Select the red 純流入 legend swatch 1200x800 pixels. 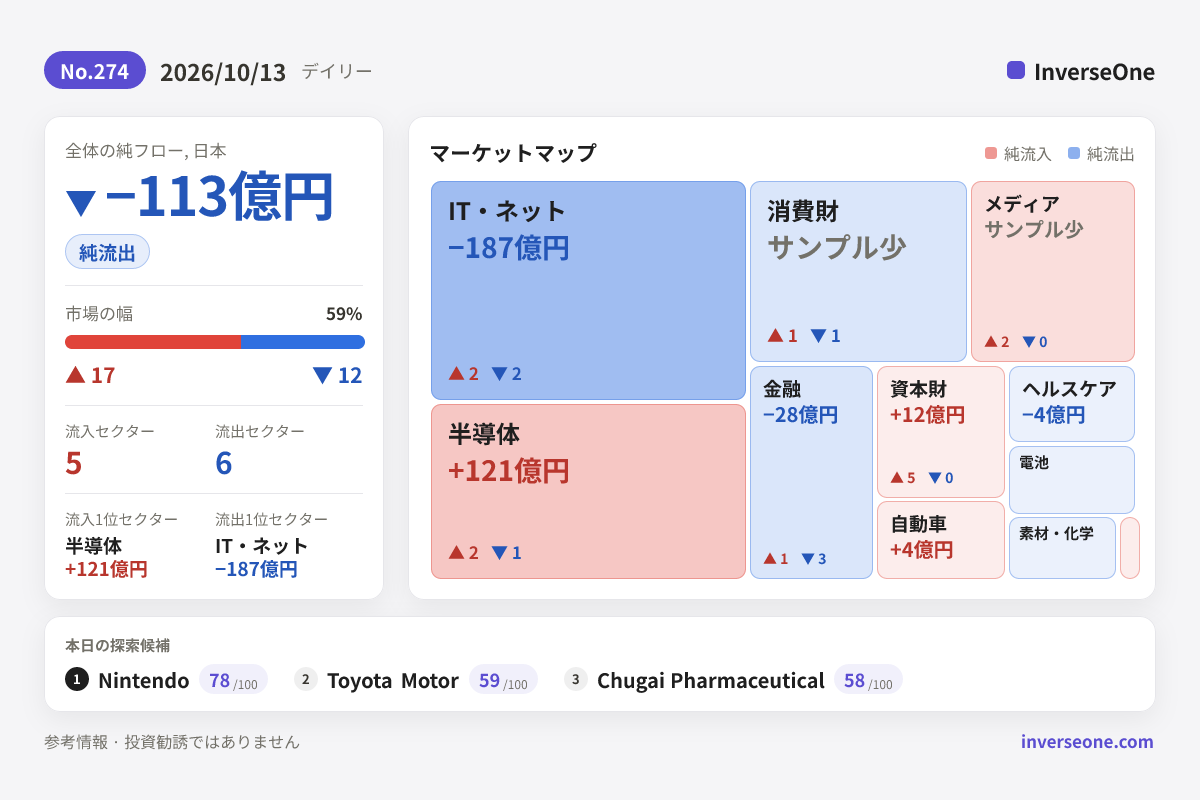[x=991, y=153]
